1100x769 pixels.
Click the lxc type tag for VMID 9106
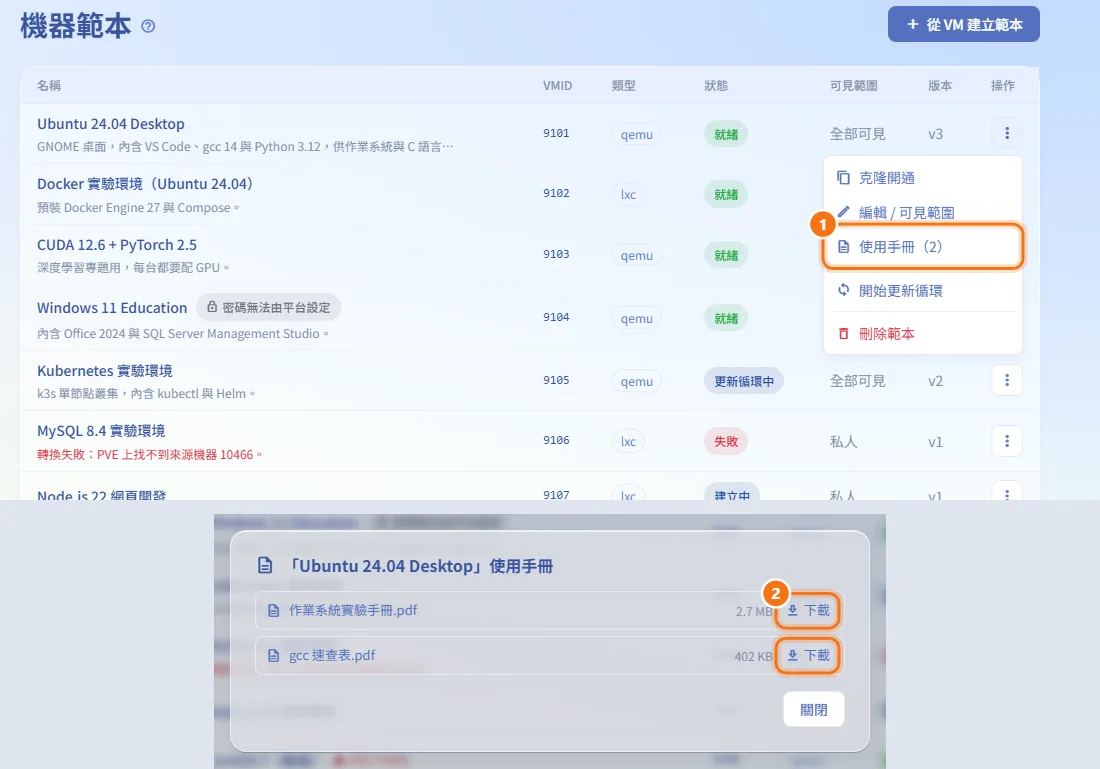(x=628, y=441)
